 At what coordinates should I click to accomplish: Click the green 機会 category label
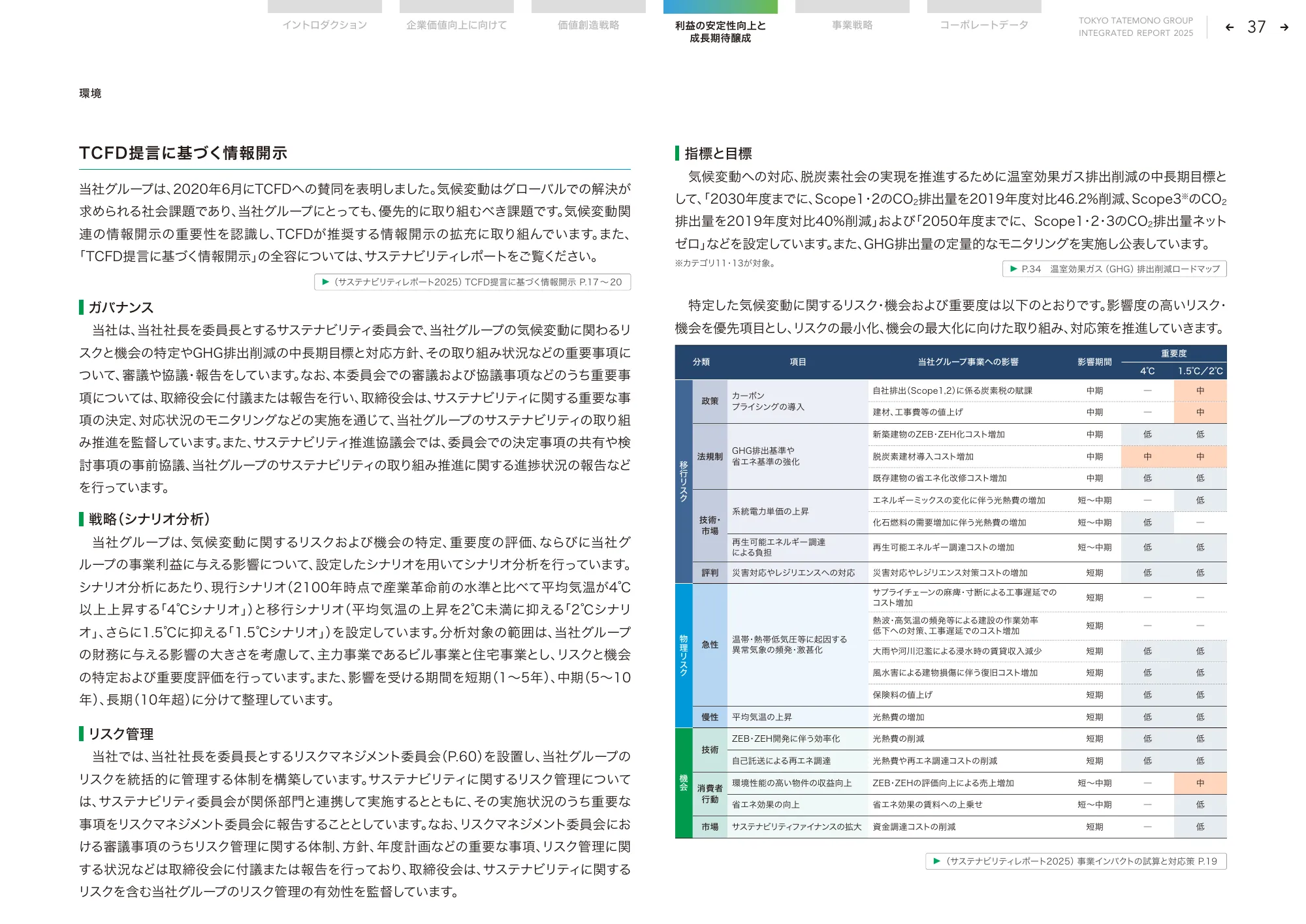[x=683, y=782]
